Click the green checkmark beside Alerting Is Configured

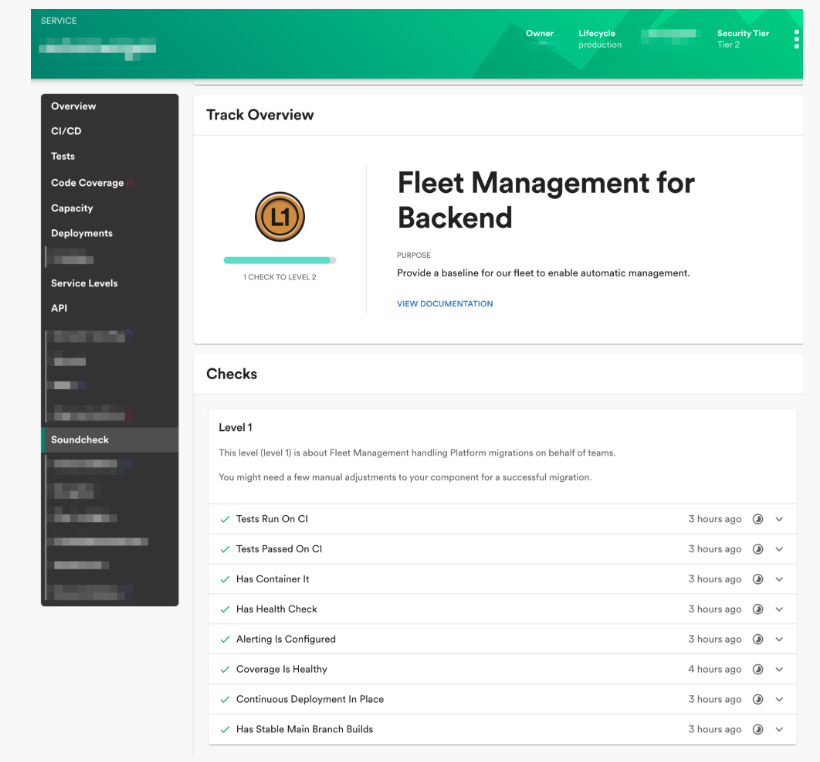(225, 640)
